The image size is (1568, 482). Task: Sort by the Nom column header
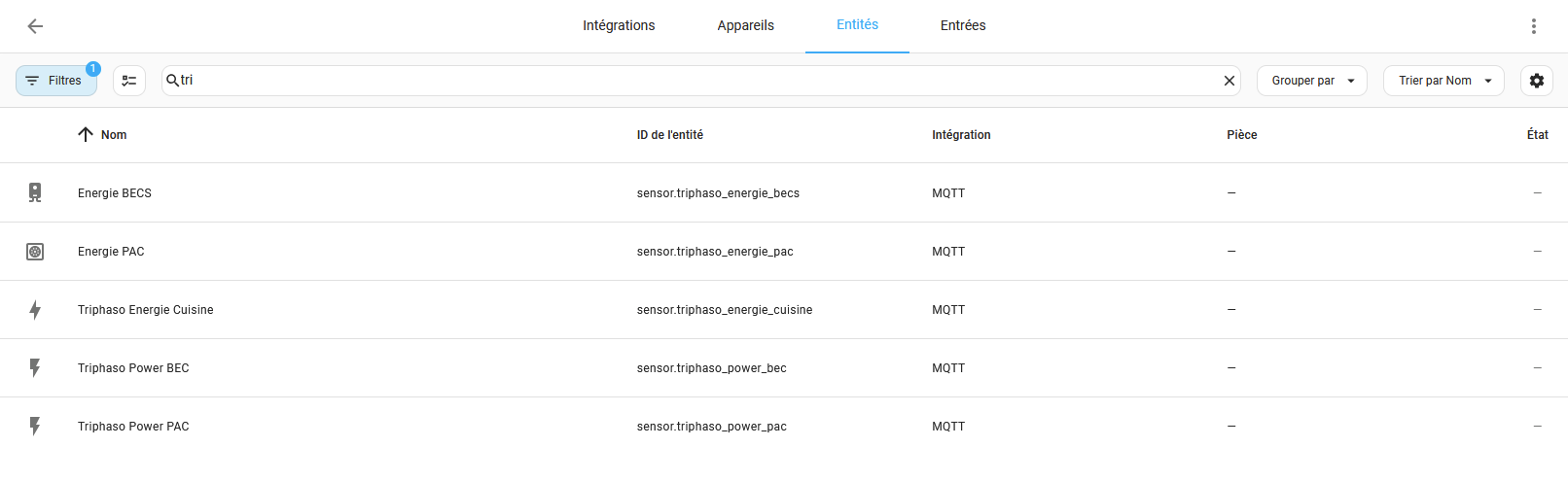coord(114,135)
